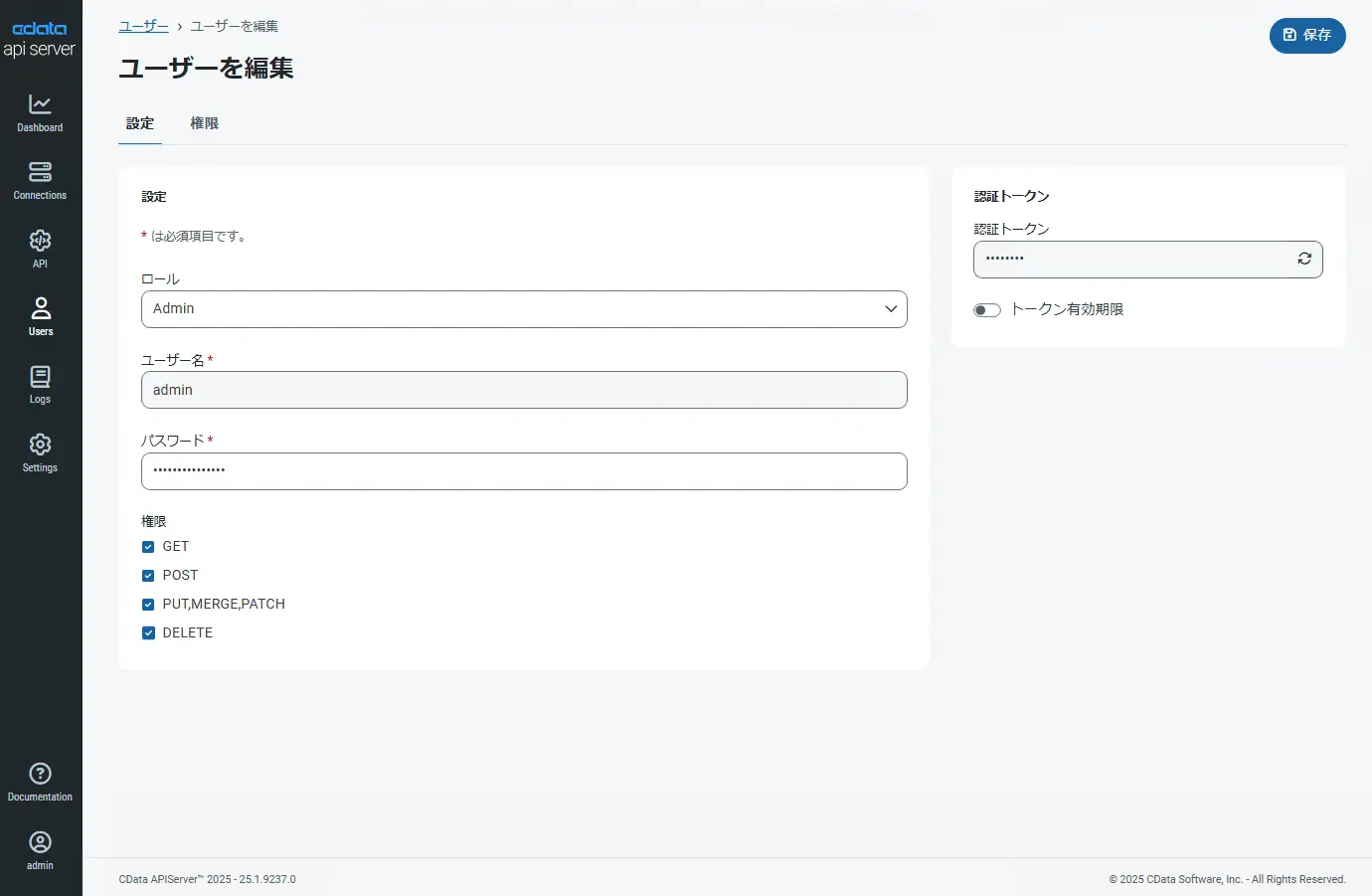Expand the Admin role selector
The width and height of the screenshot is (1372, 896).
click(x=891, y=309)
